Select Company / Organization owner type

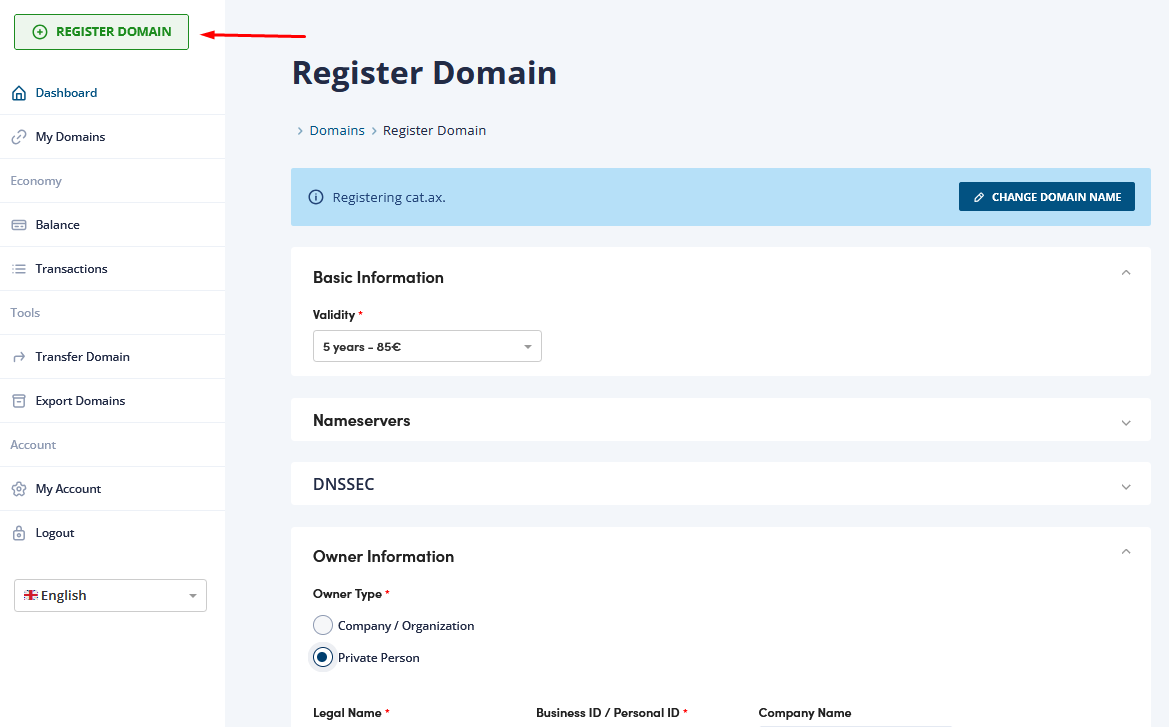(323, 626)
